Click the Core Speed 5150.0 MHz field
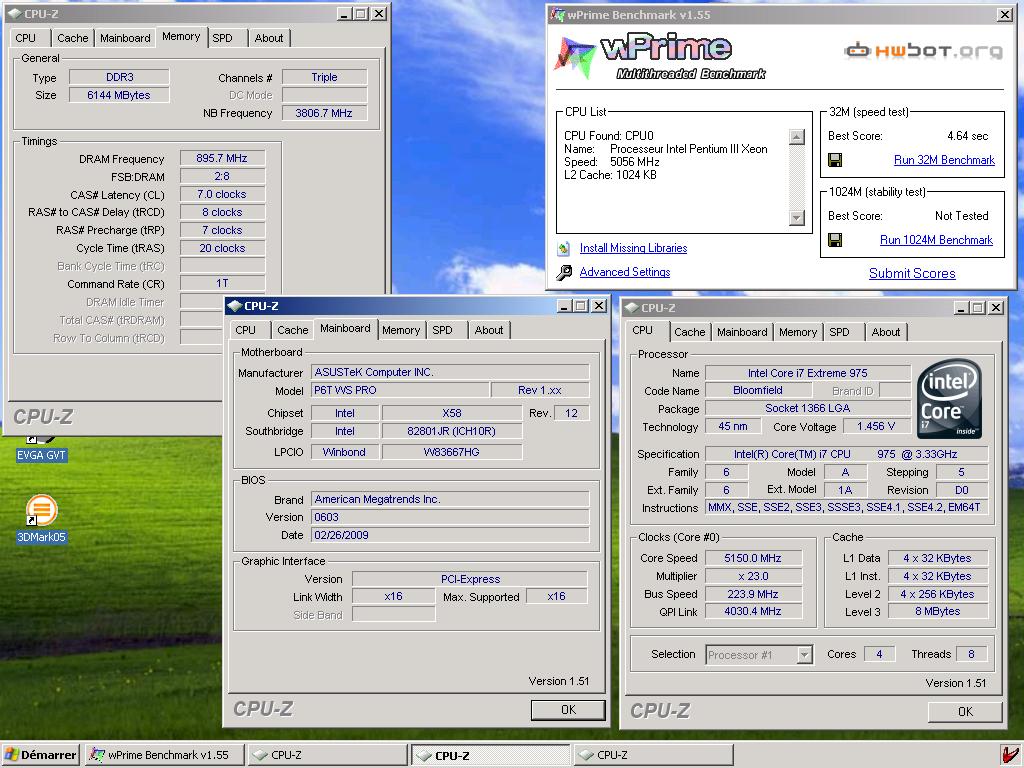 click(x=753, y=558)
